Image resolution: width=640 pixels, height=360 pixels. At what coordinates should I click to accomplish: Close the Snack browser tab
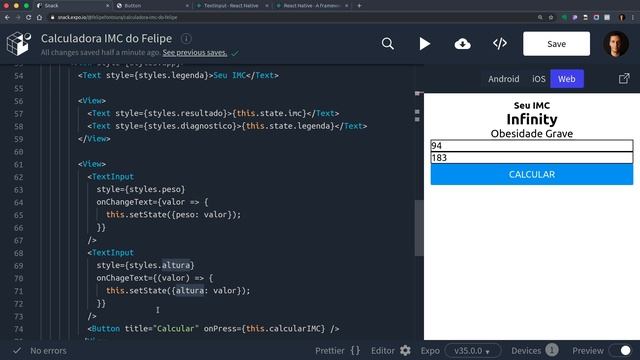[x=108, y=6]
